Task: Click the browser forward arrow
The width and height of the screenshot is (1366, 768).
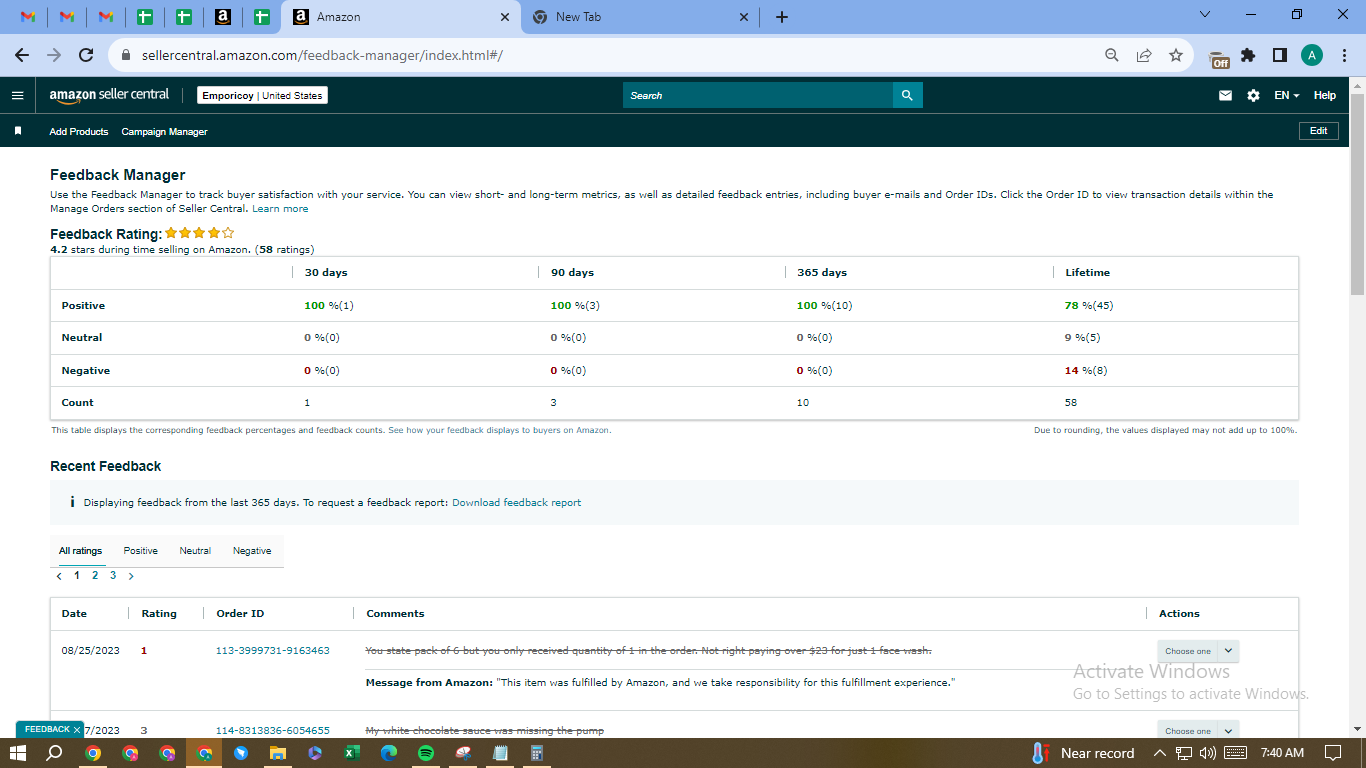Action: pyautogui.click(x=54, y=55)
